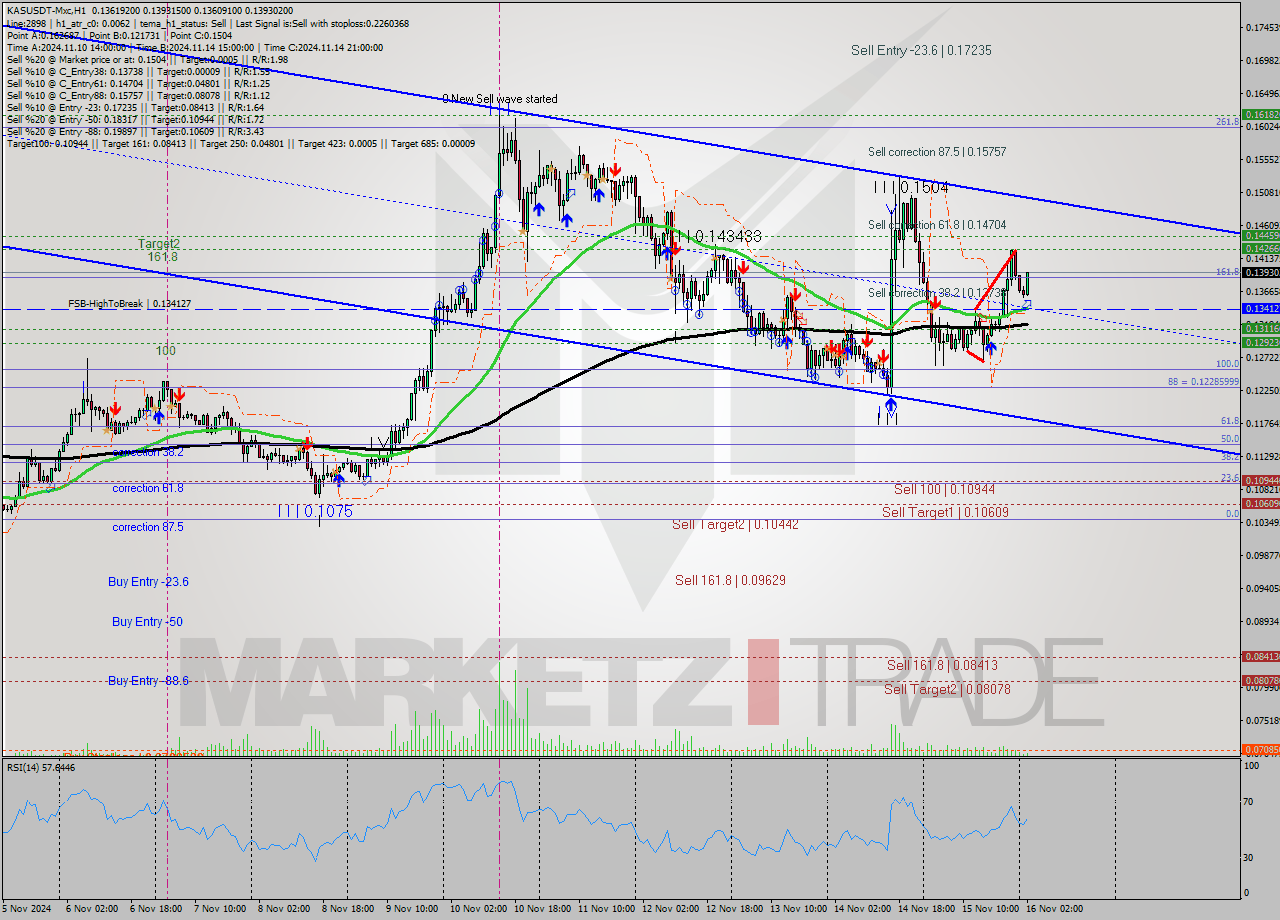The width and height of the screenshot is (1280, 920).
Task: Click the '14 Nov 18:00' time axis label
Action: (924, 909)
